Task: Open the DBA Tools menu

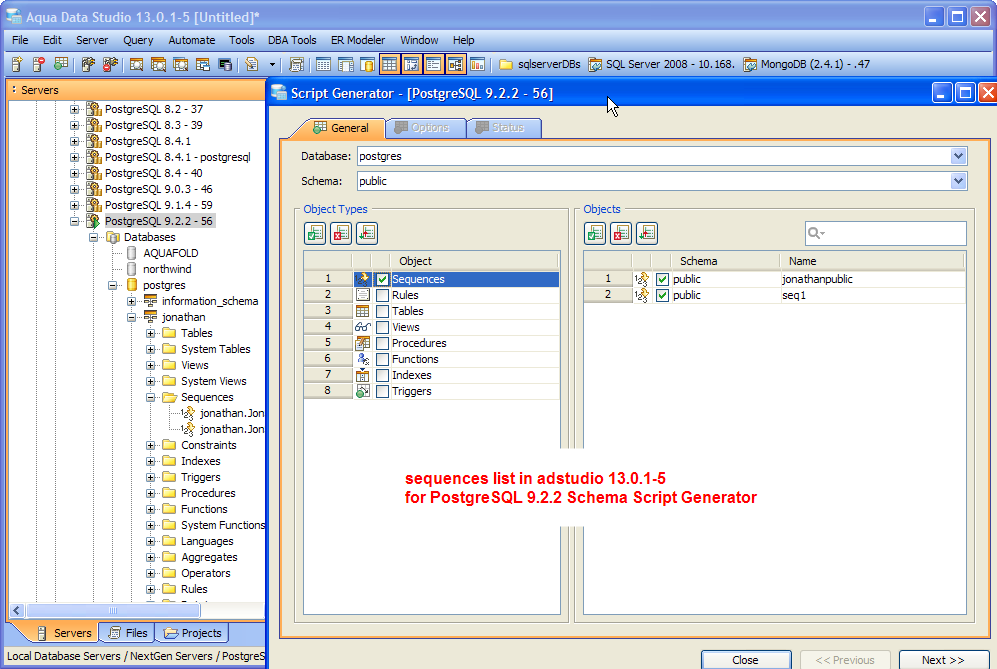Action: click(x=292, y=40)
